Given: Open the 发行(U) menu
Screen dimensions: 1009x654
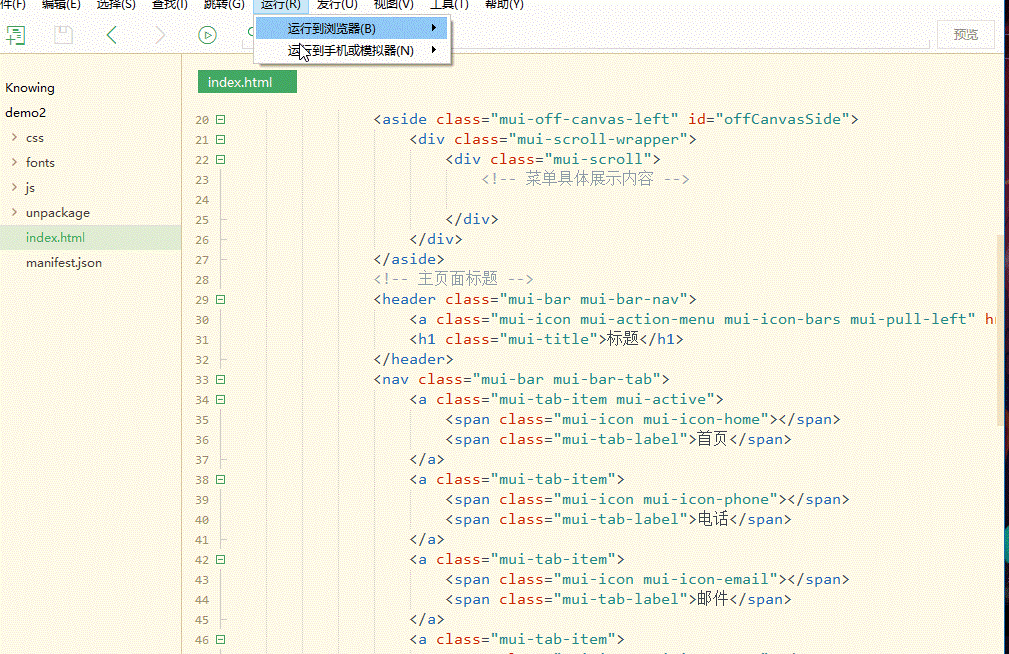Looking at the screenshot, I should coord(337,5).
